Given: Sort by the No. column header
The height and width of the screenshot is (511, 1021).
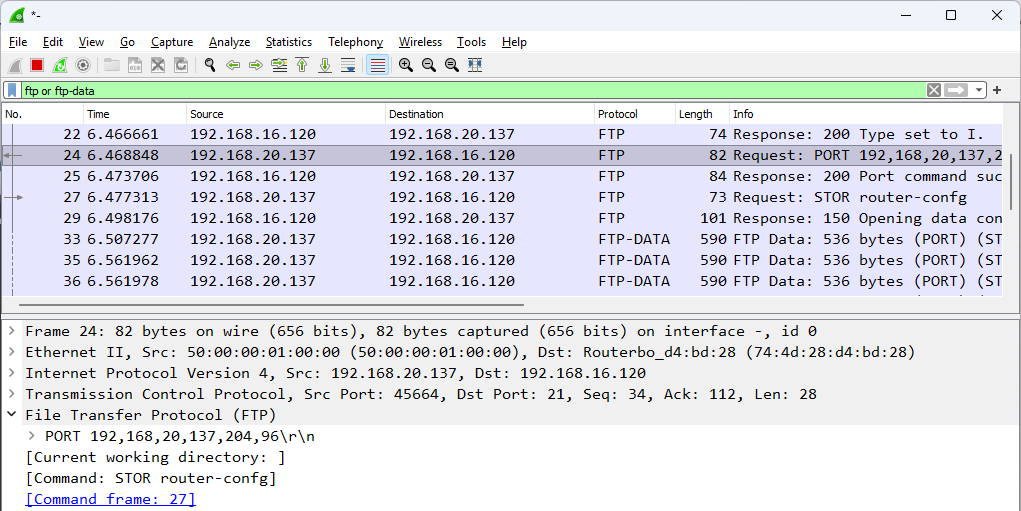Looking at the screenshot, I should [43, 114].
